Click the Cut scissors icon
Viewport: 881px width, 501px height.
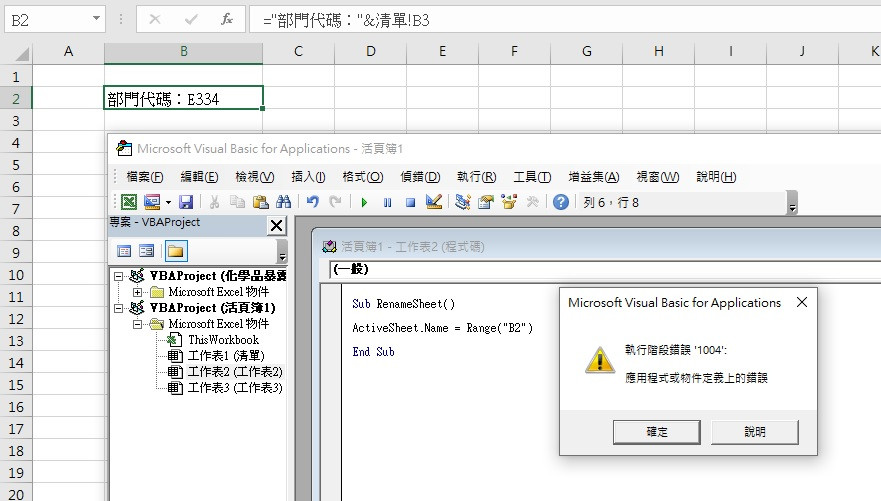coord(214,202)
